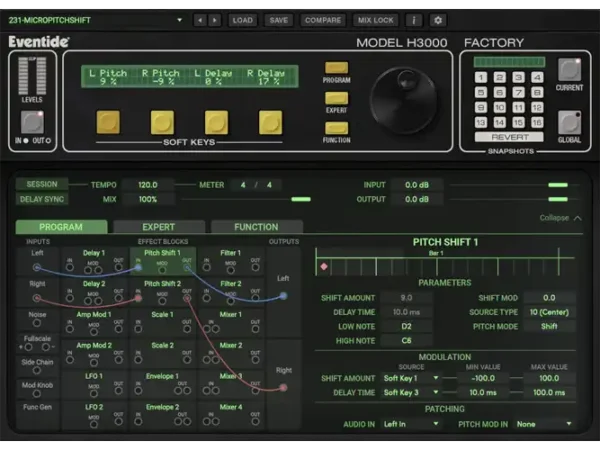
Task: Select the Pitch Shift 2 block
Action: [x=163, y=292]
